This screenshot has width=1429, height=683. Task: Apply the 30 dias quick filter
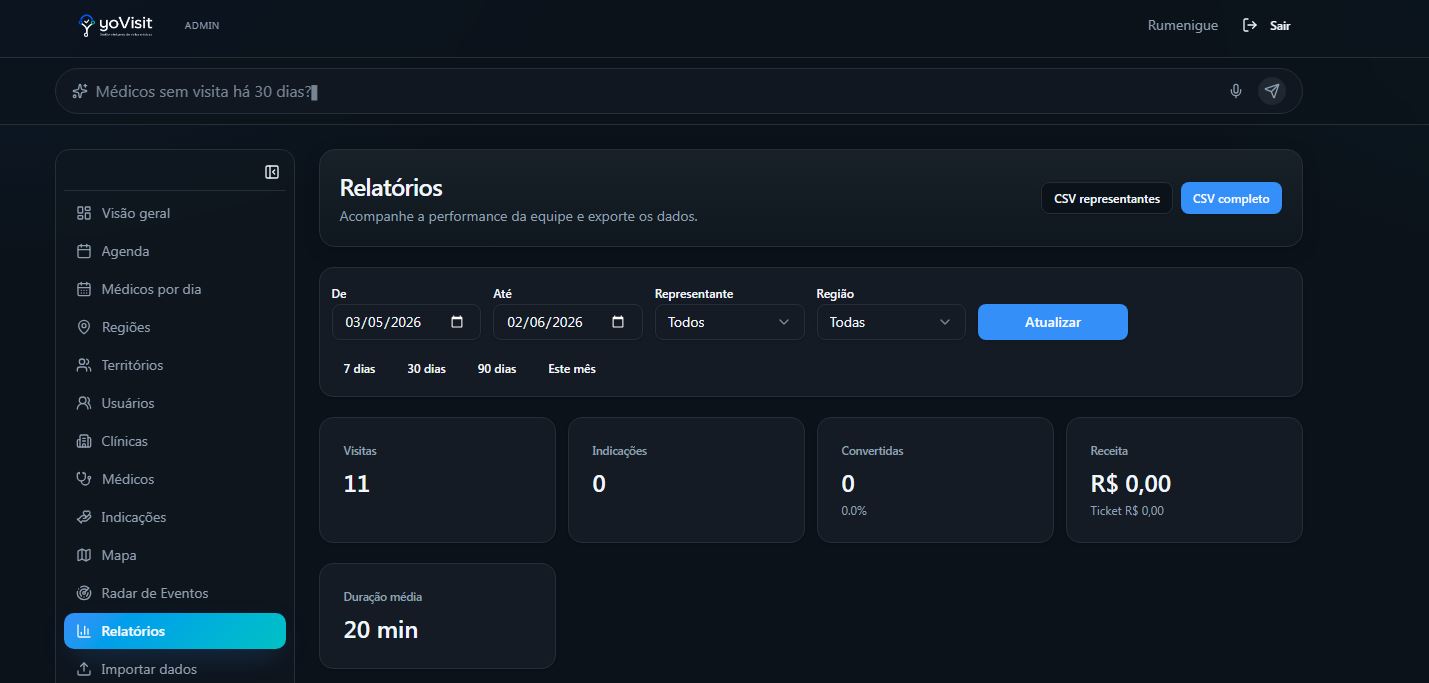(426, 369)
